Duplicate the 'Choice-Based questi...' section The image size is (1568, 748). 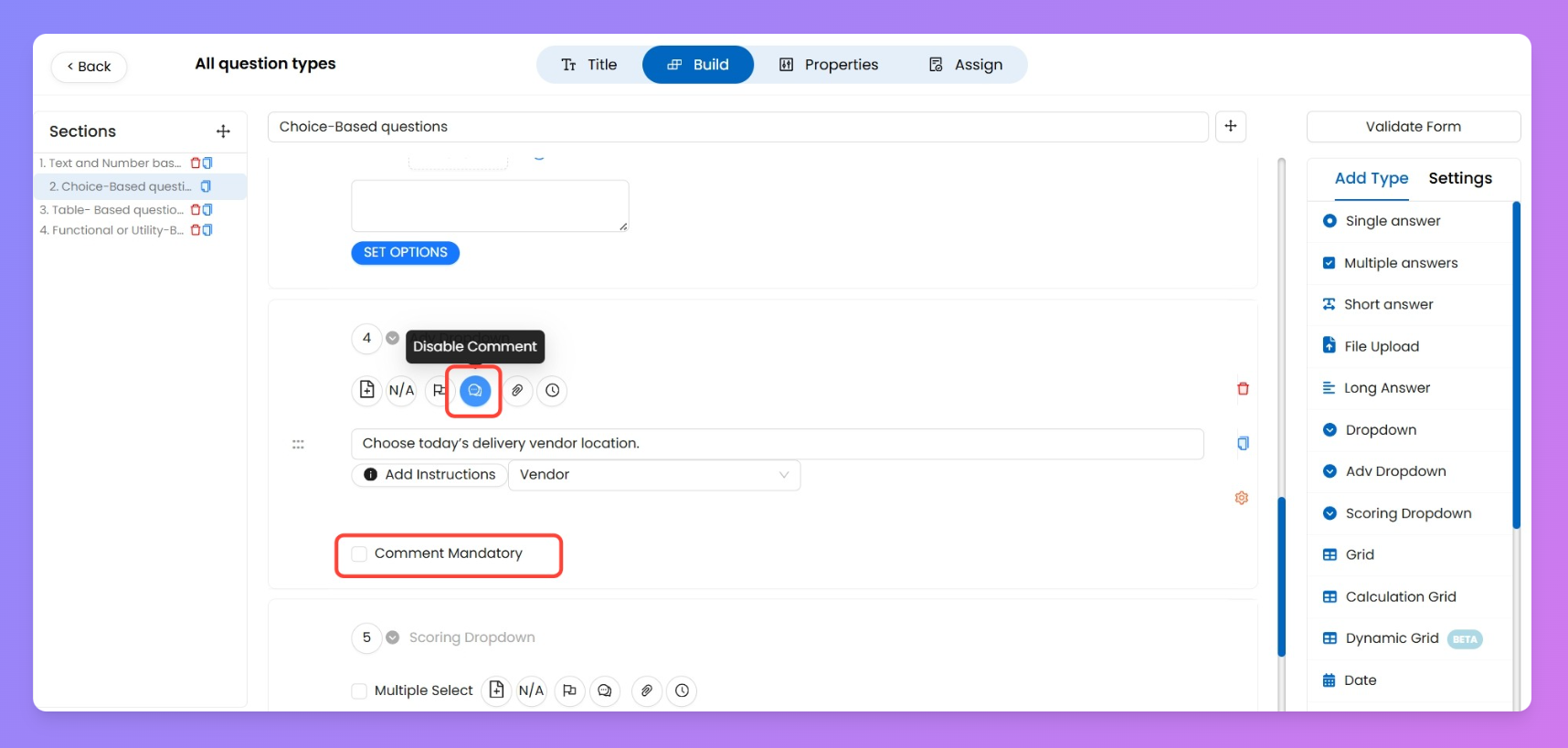[206, 186]
